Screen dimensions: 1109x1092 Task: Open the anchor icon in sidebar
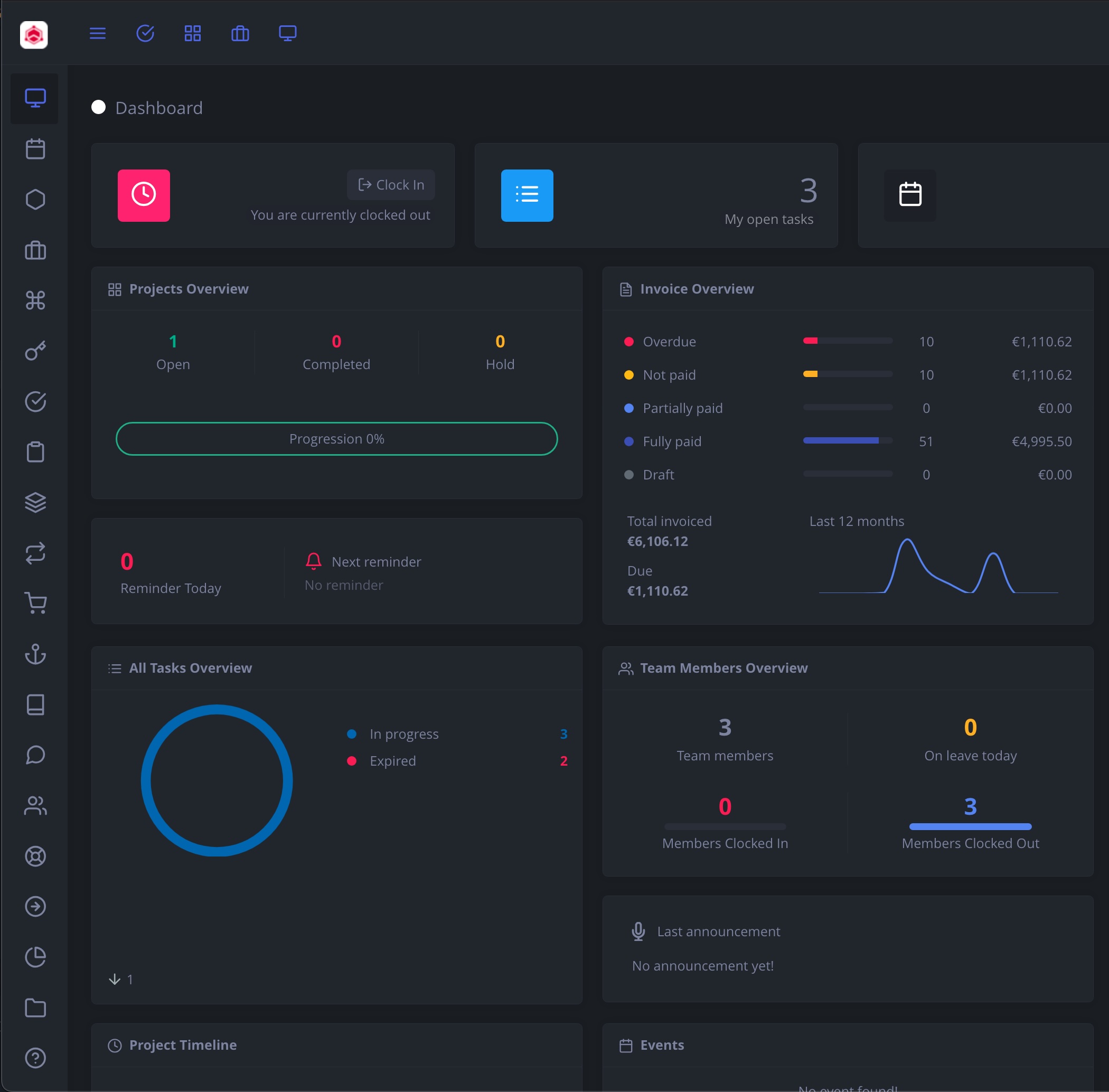pos(35,654)
